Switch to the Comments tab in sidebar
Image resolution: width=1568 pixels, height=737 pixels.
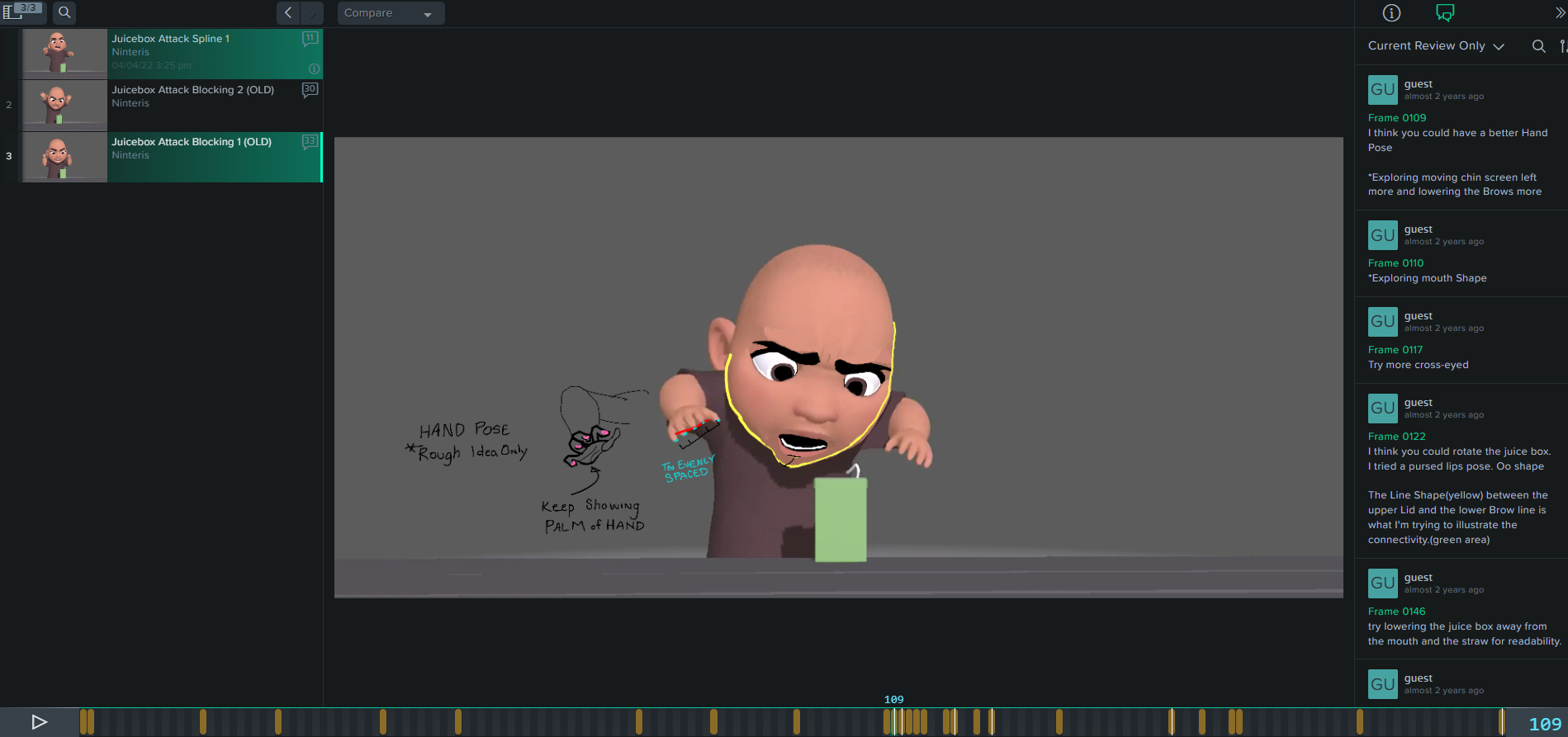click(1445, 12)
